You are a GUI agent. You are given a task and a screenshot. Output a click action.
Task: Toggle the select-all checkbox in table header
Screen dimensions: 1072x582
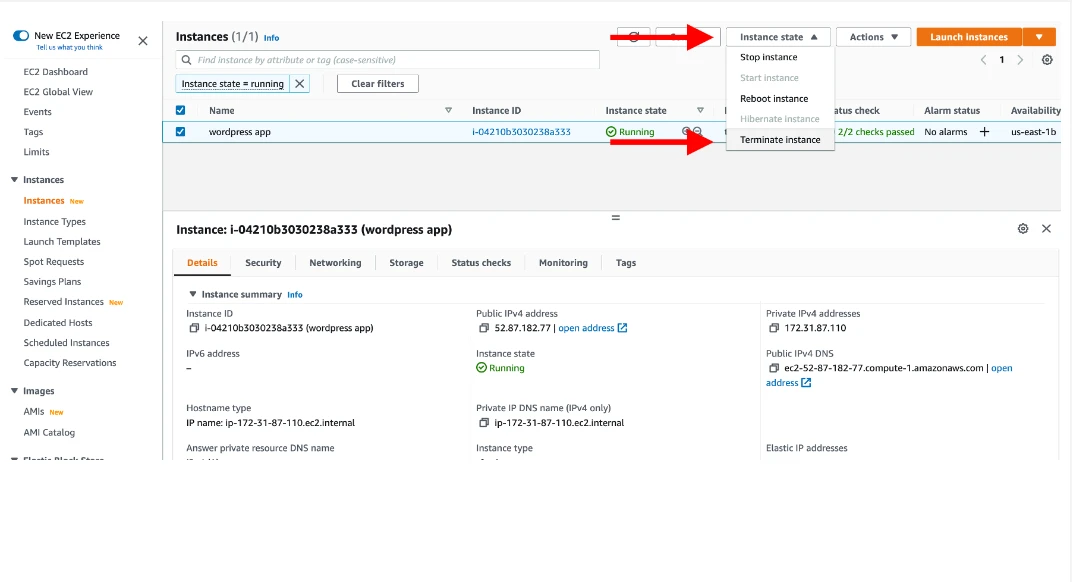tap(180, 110)
